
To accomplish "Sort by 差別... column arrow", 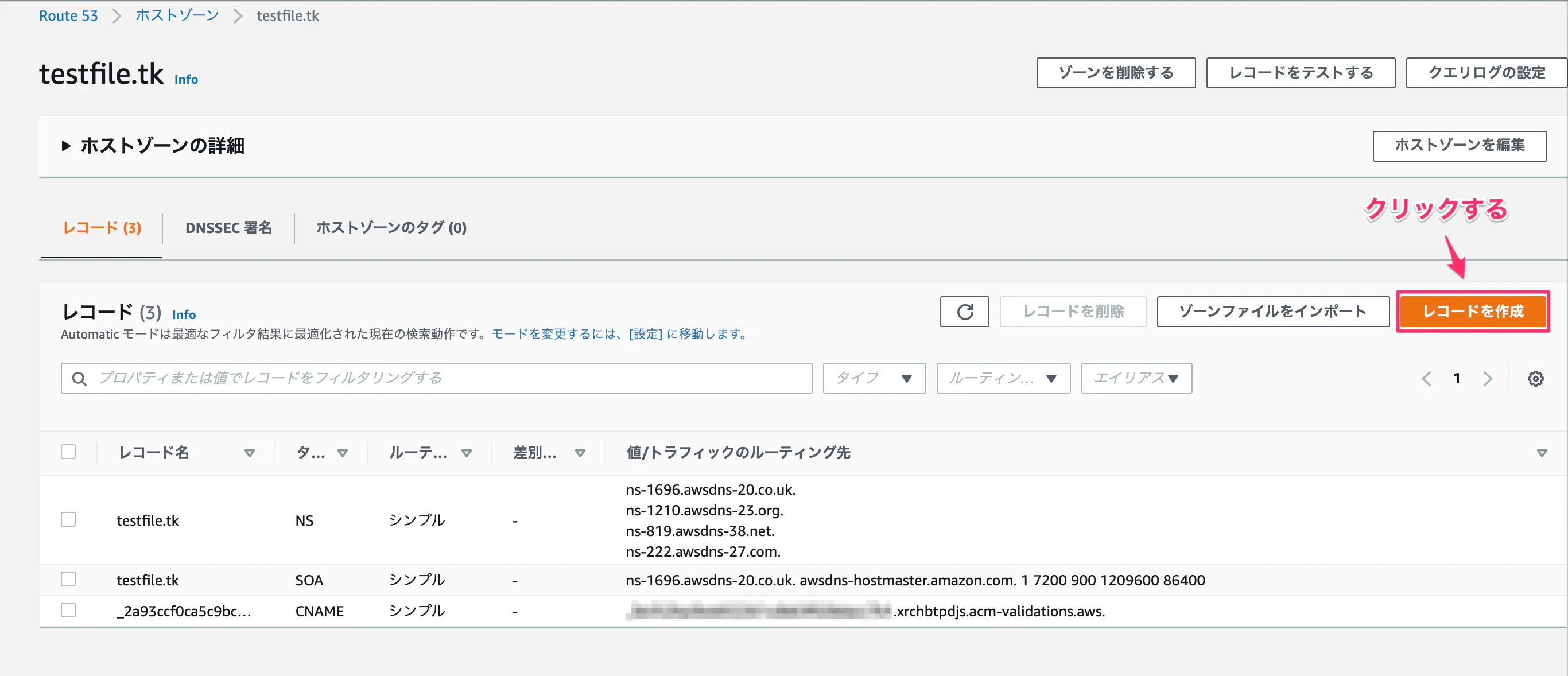I will pos(580,453).
